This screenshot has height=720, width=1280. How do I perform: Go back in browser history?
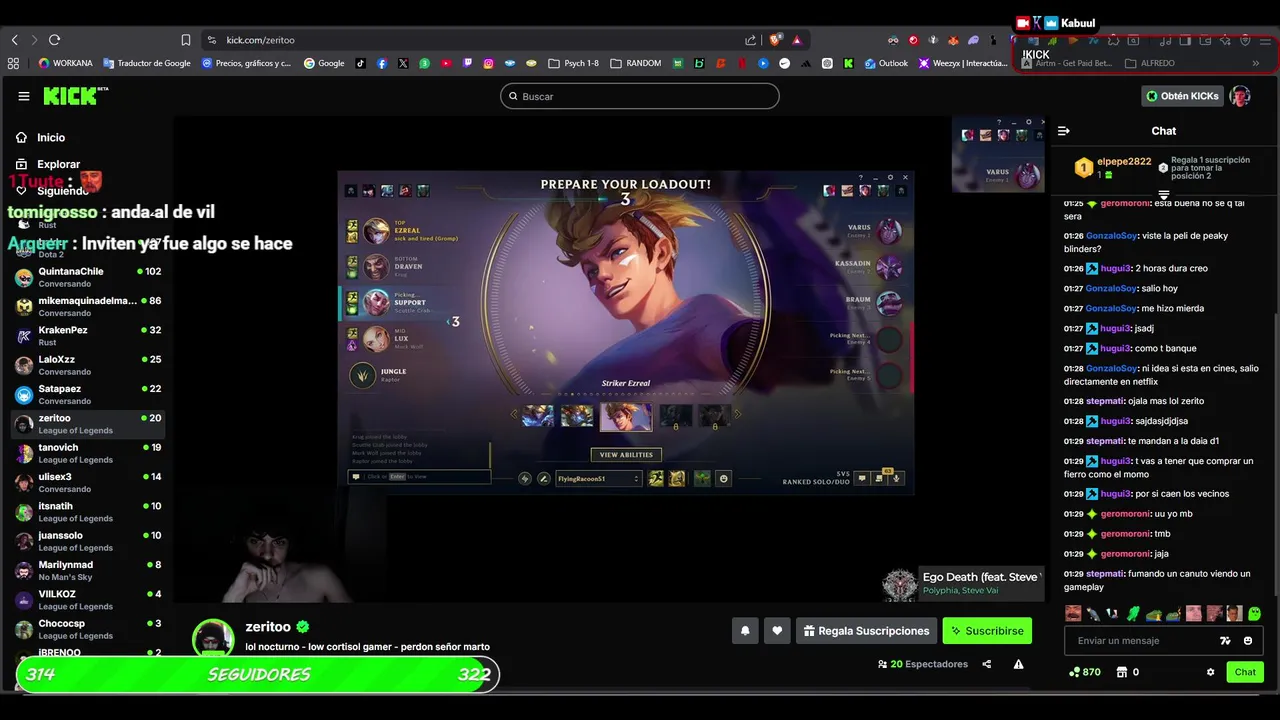pos(15,40)
